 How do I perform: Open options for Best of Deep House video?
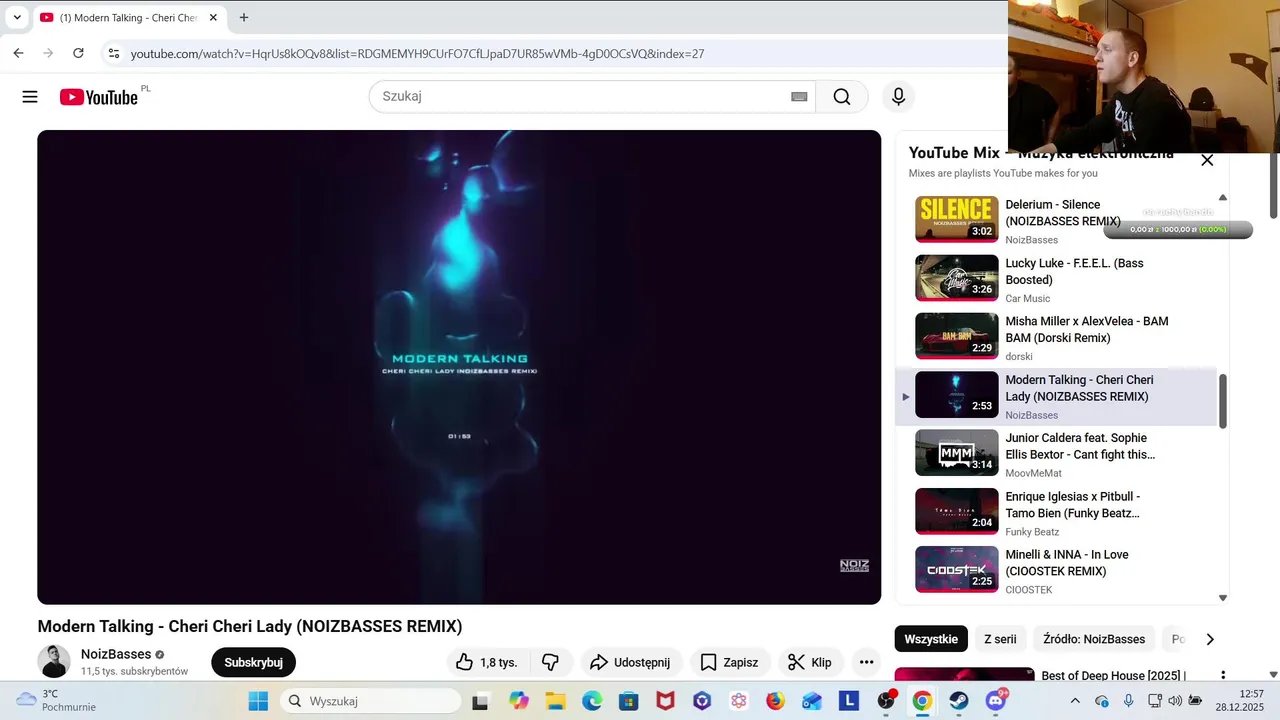tap(1222, 676)
